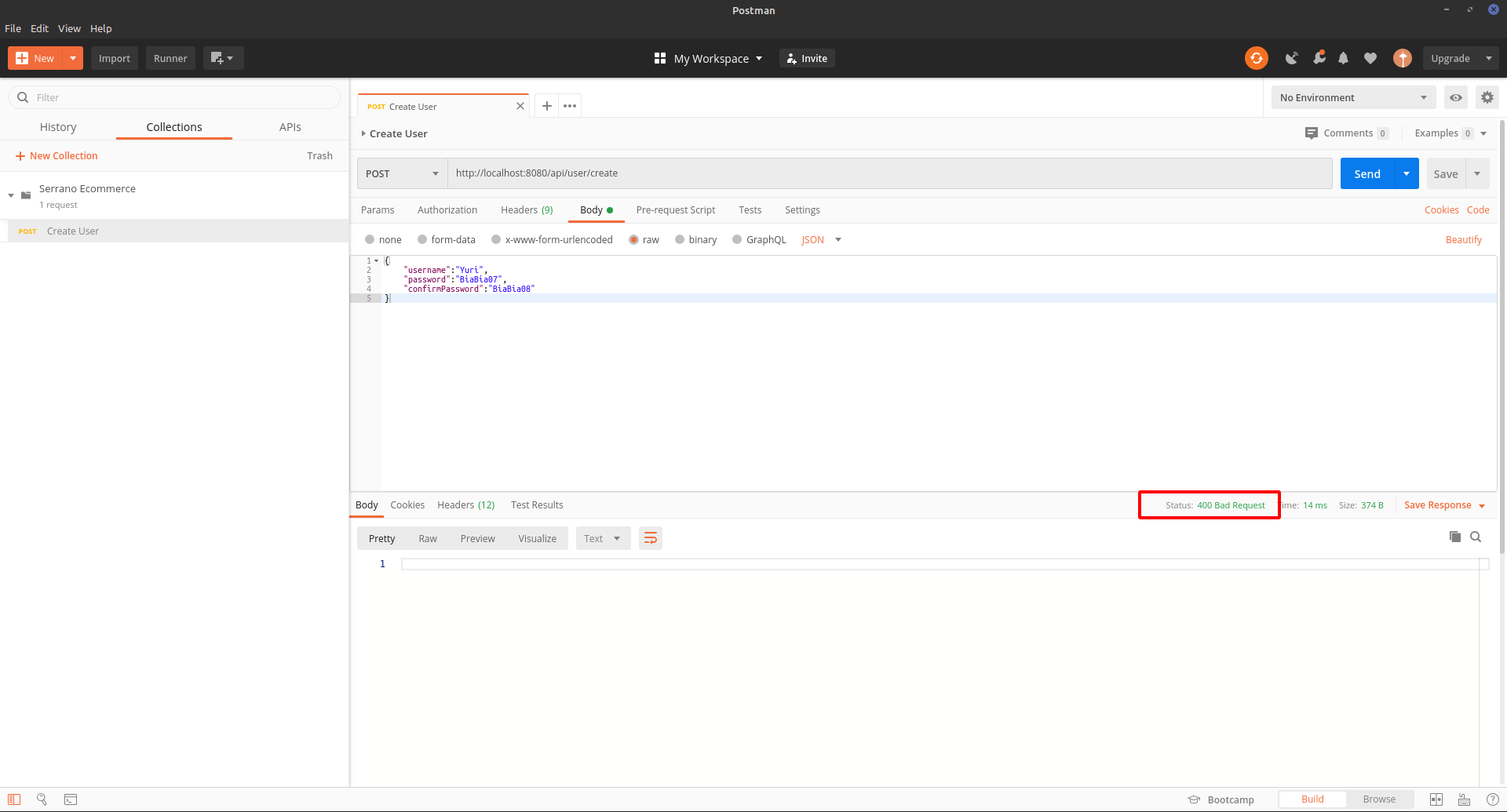
Task: Open the Runner
Action: [x=170, y=58]
